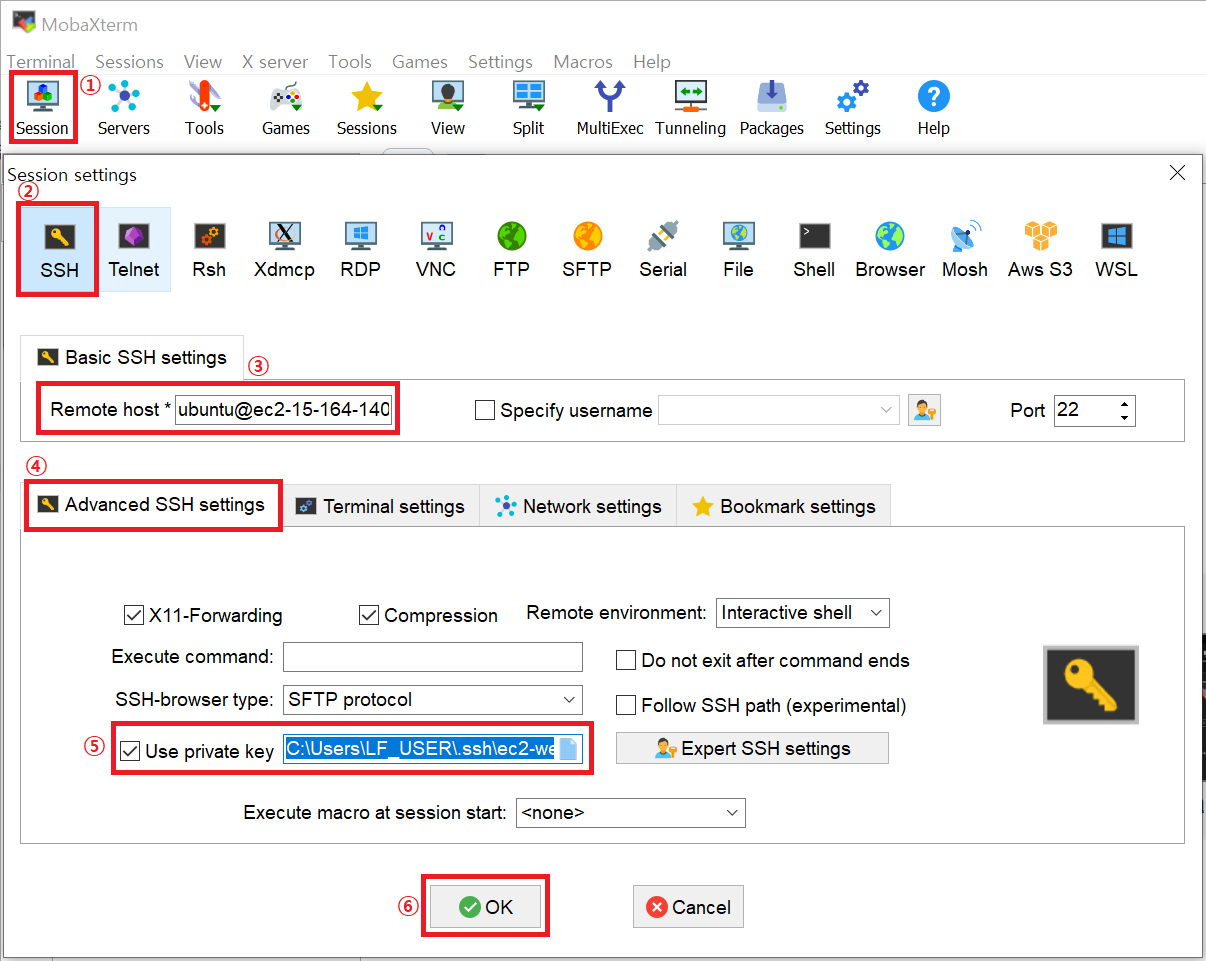The height and width of the screenshot is (961, 1206).
Task: Open the Games menu in menu bar
Action: [x=420, y=62]
